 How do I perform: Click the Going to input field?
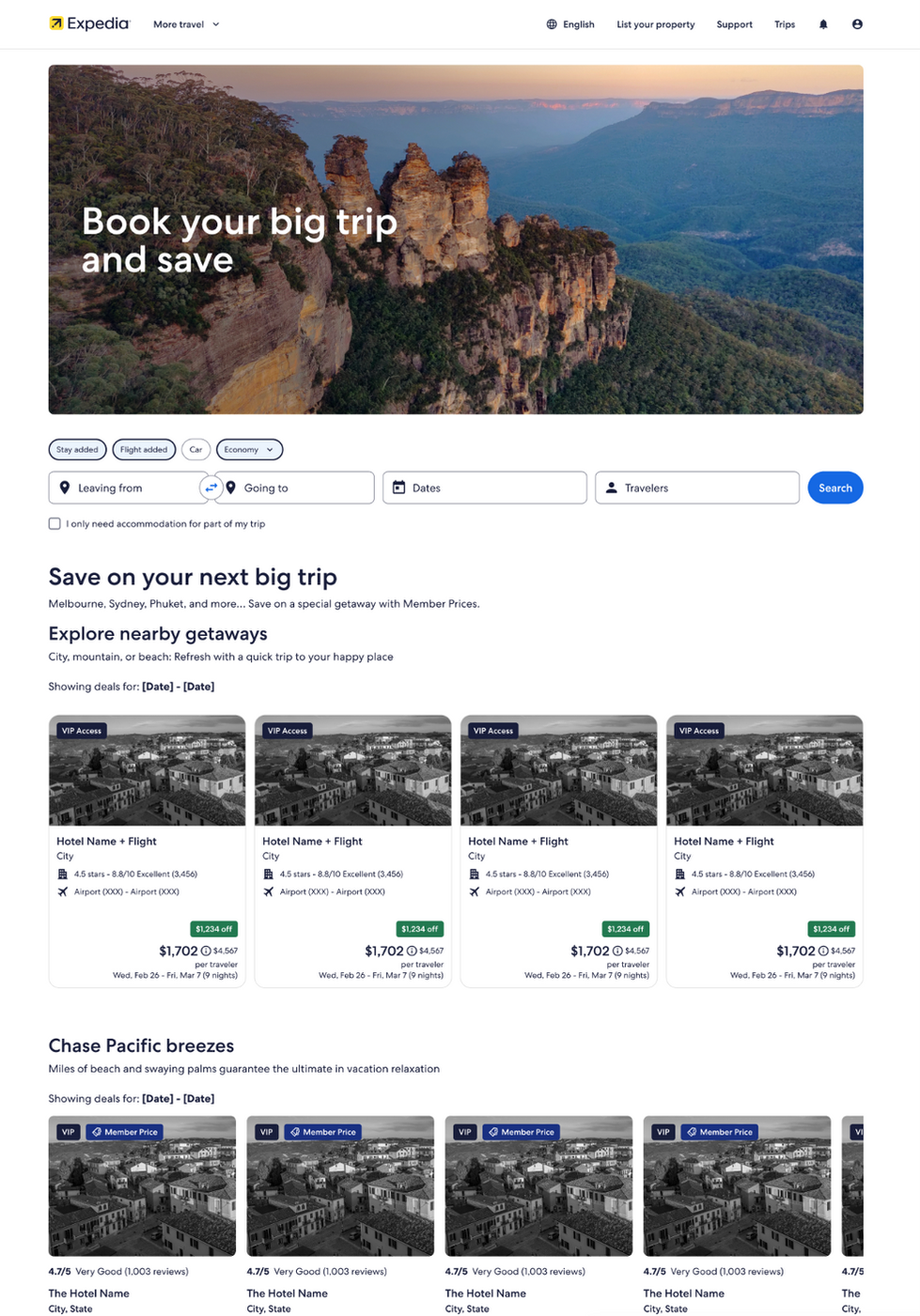(x=295, y=488)
